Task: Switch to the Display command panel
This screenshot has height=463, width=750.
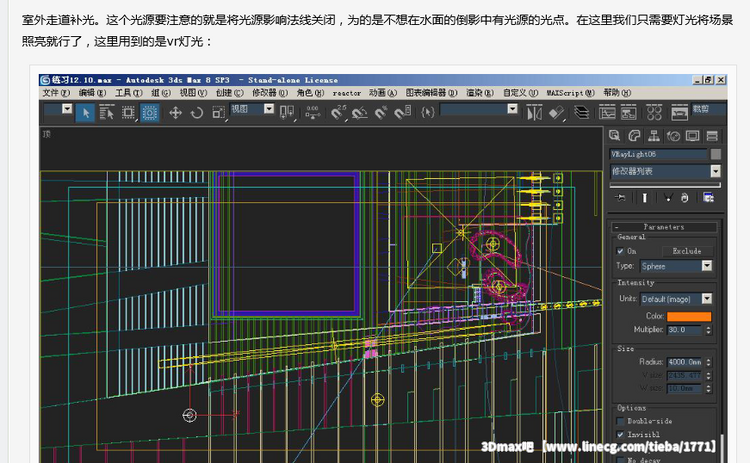Action: pyautogui.click(x=693, y=136)
